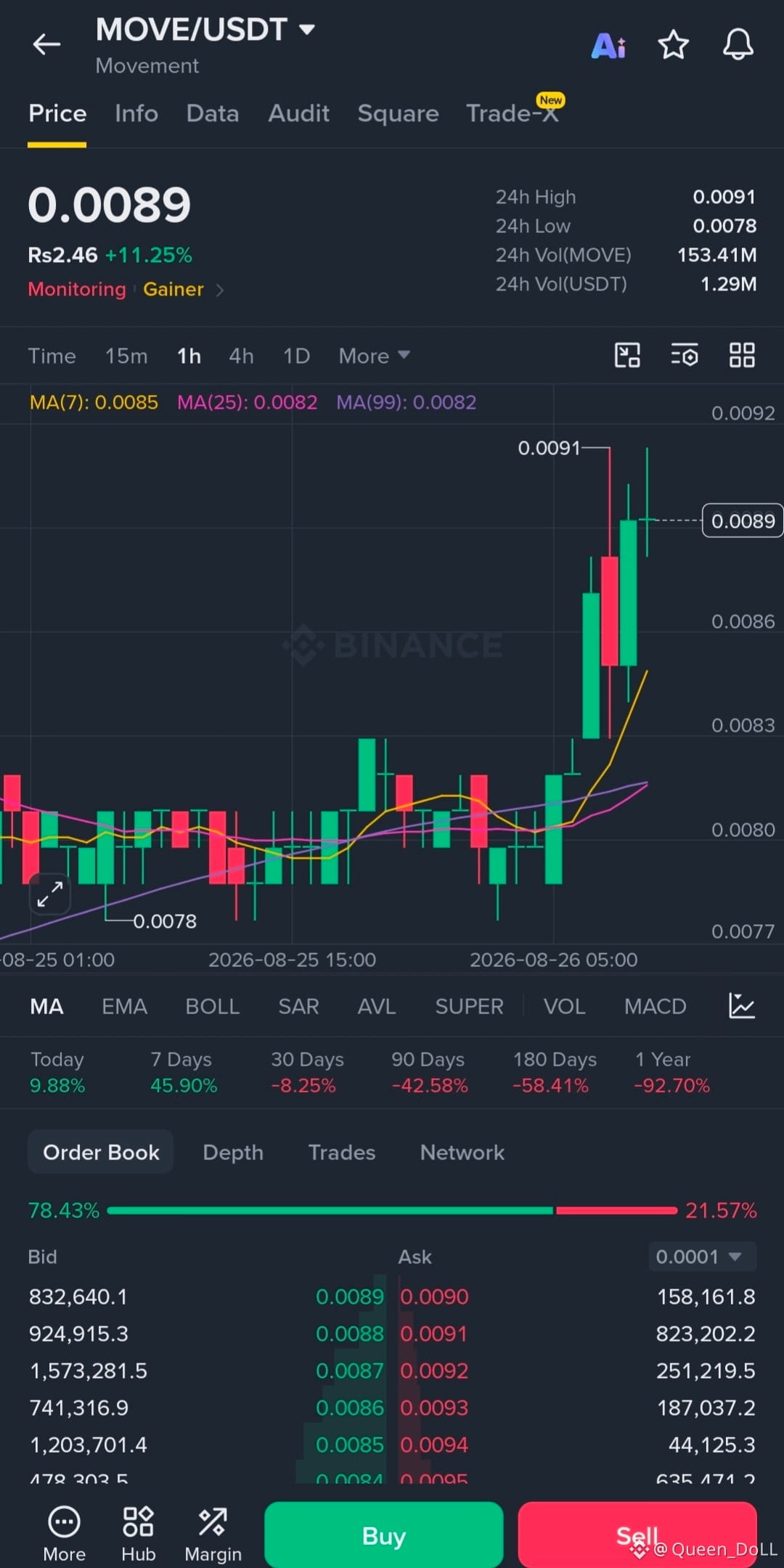Toggle the BOLL indicator
Viewport: 784px width, 1568px height.
coord(212,1006)
